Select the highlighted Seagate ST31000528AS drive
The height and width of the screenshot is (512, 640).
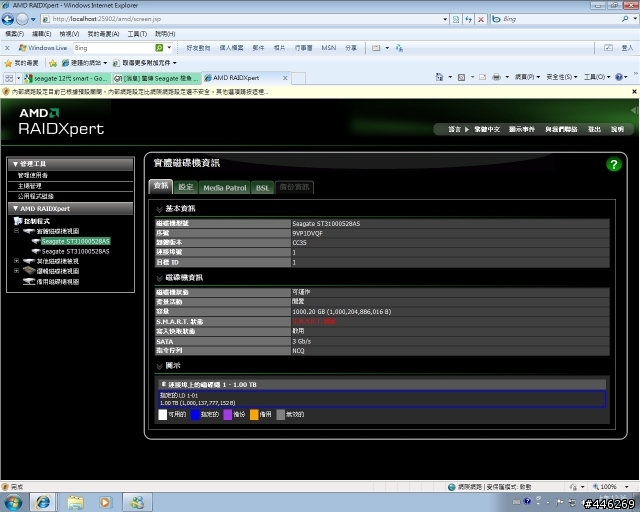click(x=76, y=241)
